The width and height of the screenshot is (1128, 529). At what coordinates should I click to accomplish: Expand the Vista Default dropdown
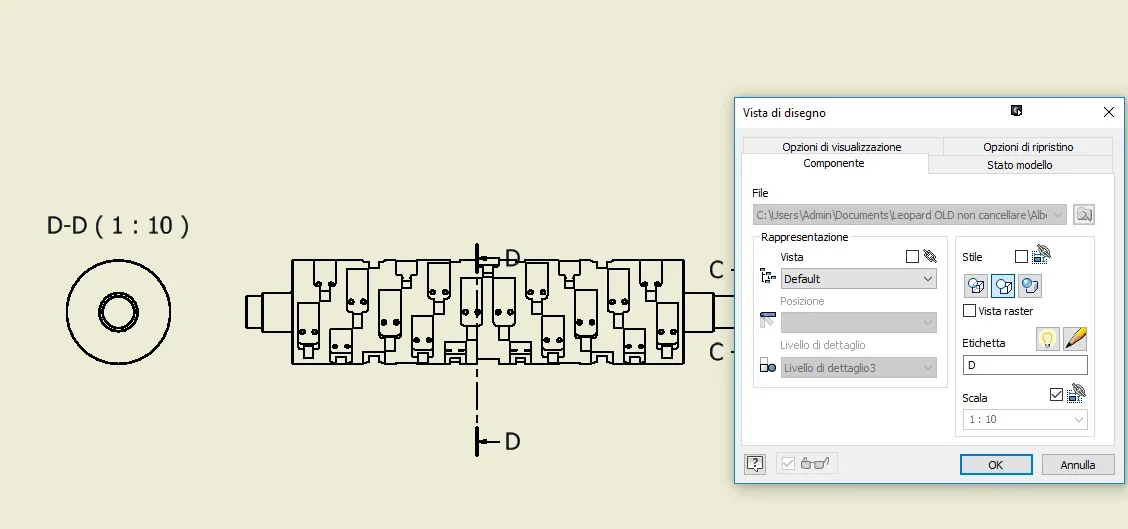pos(858,279)
